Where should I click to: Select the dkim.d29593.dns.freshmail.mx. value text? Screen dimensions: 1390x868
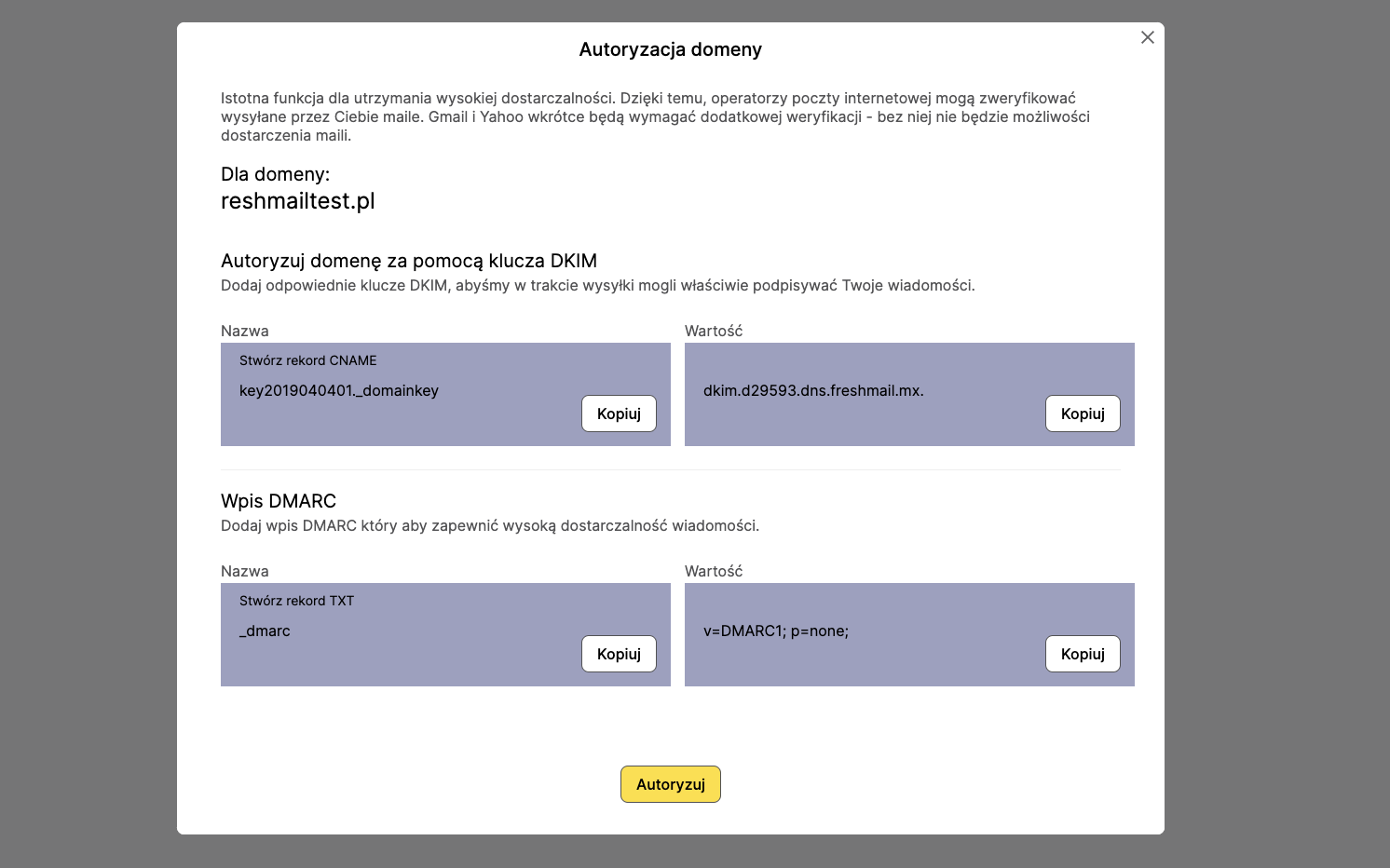coord(813,390)
